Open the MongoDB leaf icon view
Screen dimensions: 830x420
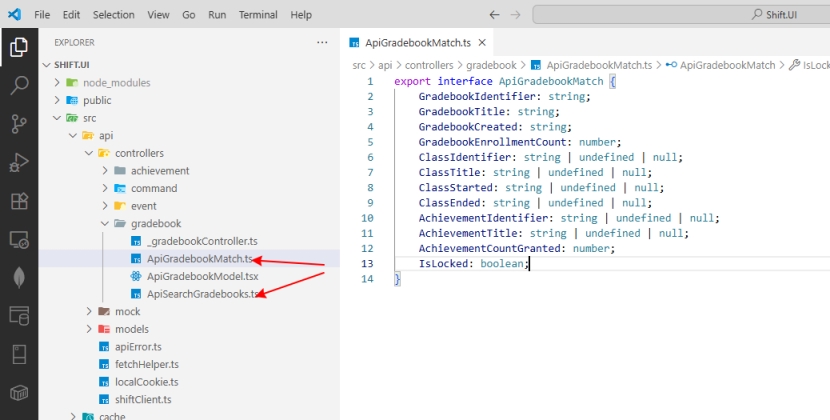click(x=19, y=278)
